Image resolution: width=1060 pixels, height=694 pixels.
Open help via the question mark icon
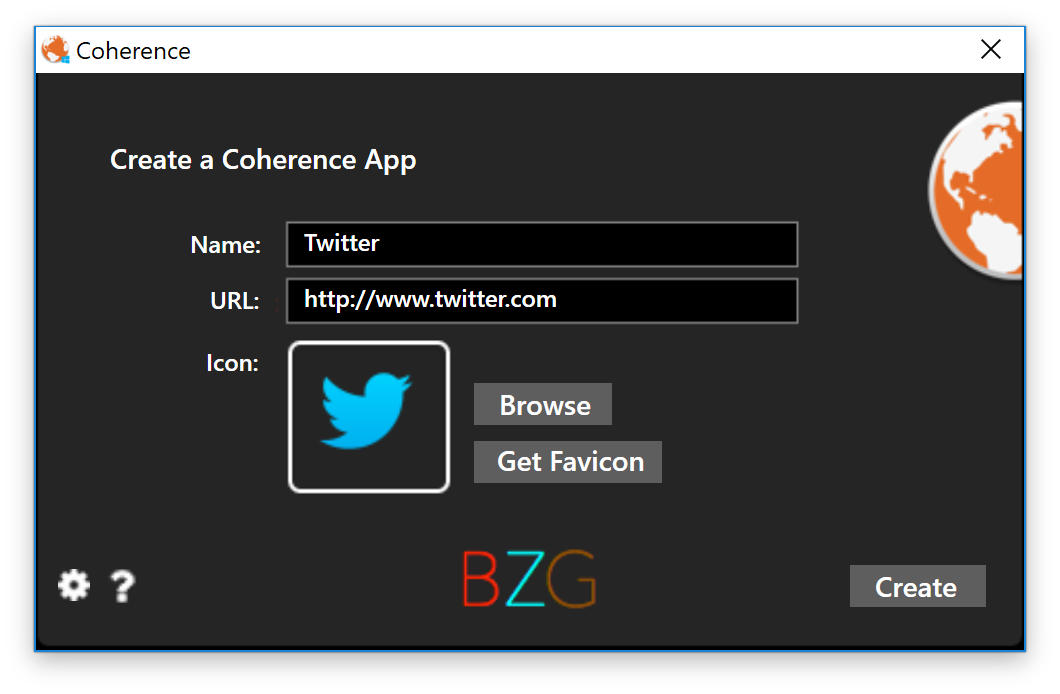123,586
